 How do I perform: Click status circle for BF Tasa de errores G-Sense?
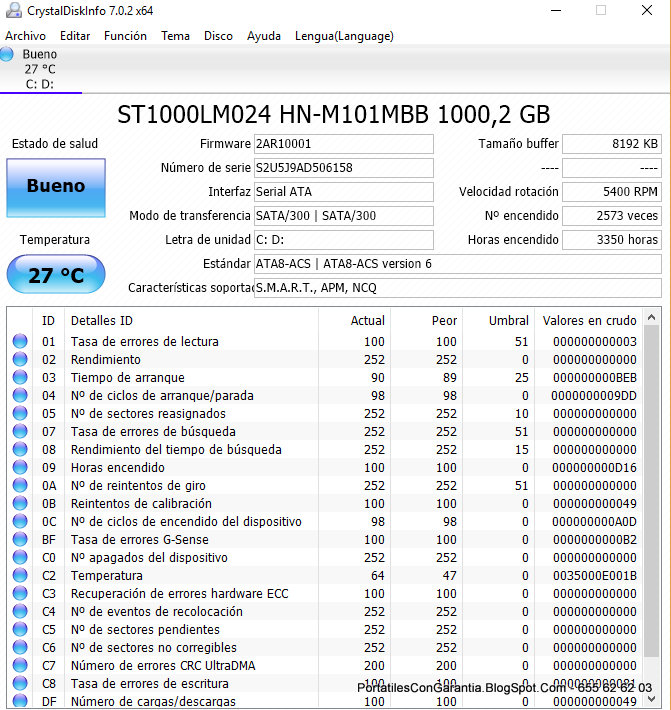click(20, 539)
